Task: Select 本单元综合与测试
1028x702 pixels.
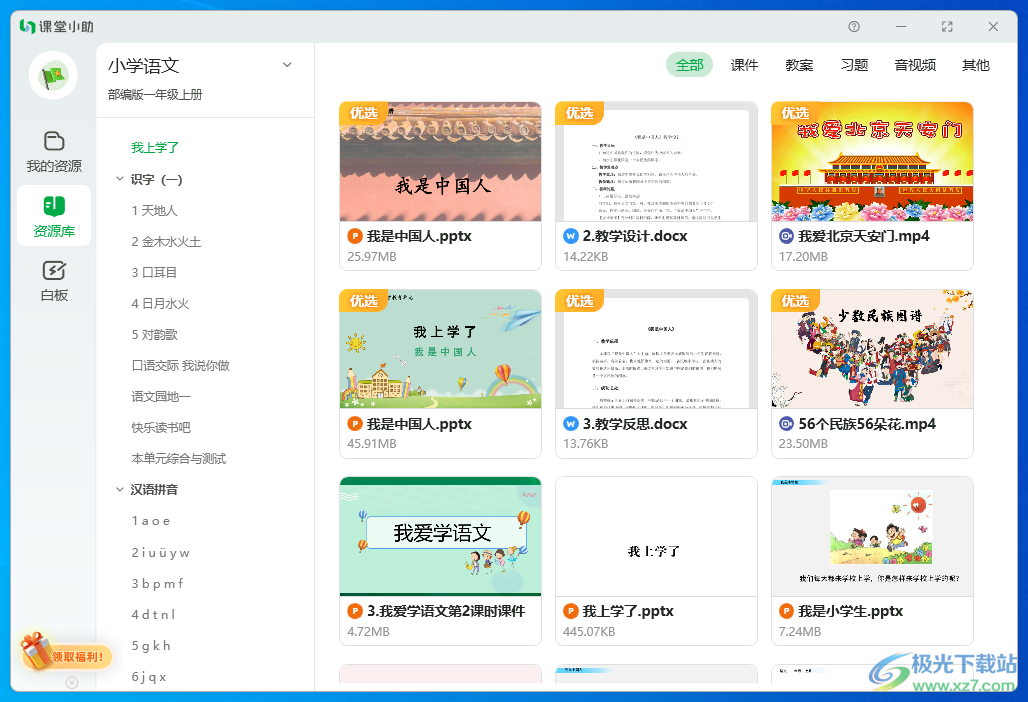Action: pos(178,458)
